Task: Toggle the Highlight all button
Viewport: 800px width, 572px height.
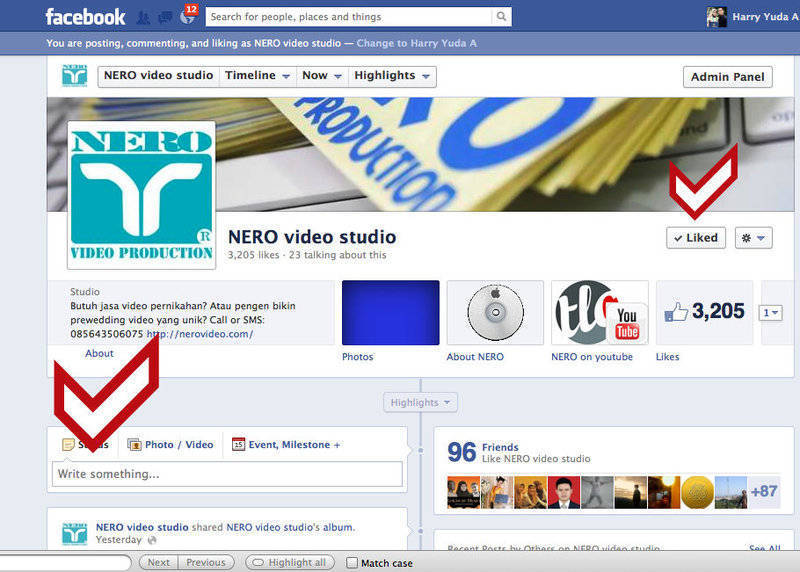Action: (x=290, y=562)
